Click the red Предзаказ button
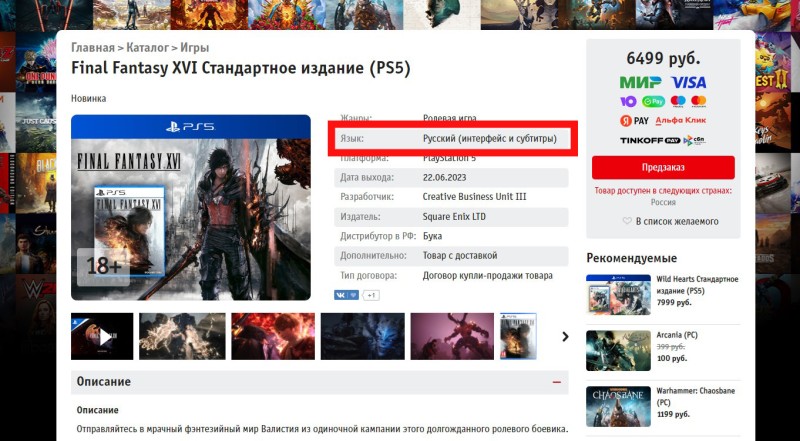The image size is (800, 441). [663, 167]
